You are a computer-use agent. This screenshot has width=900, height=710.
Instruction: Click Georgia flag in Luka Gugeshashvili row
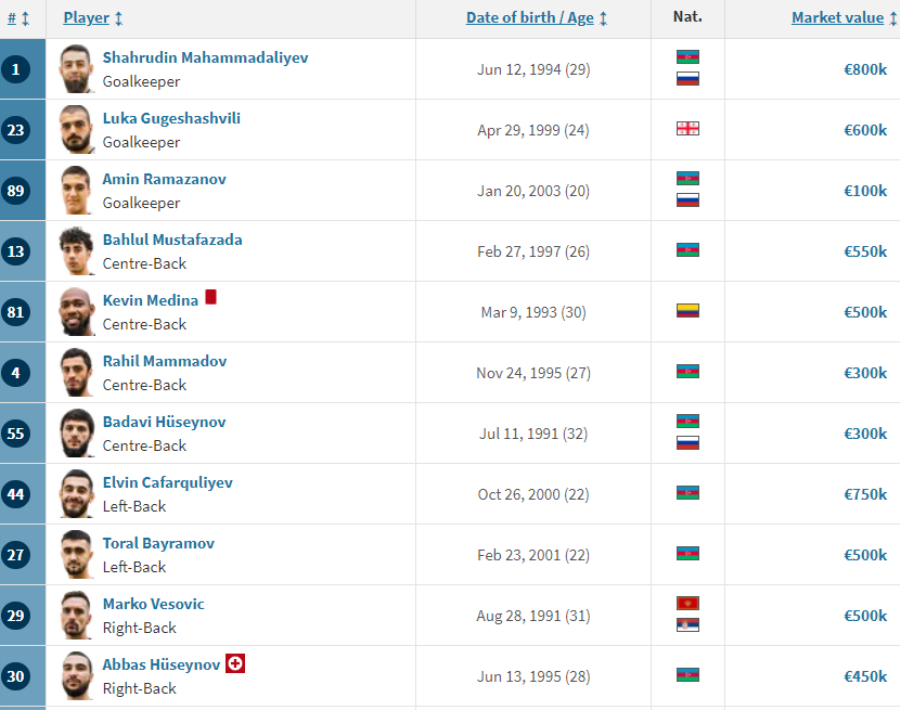[687, 129]
